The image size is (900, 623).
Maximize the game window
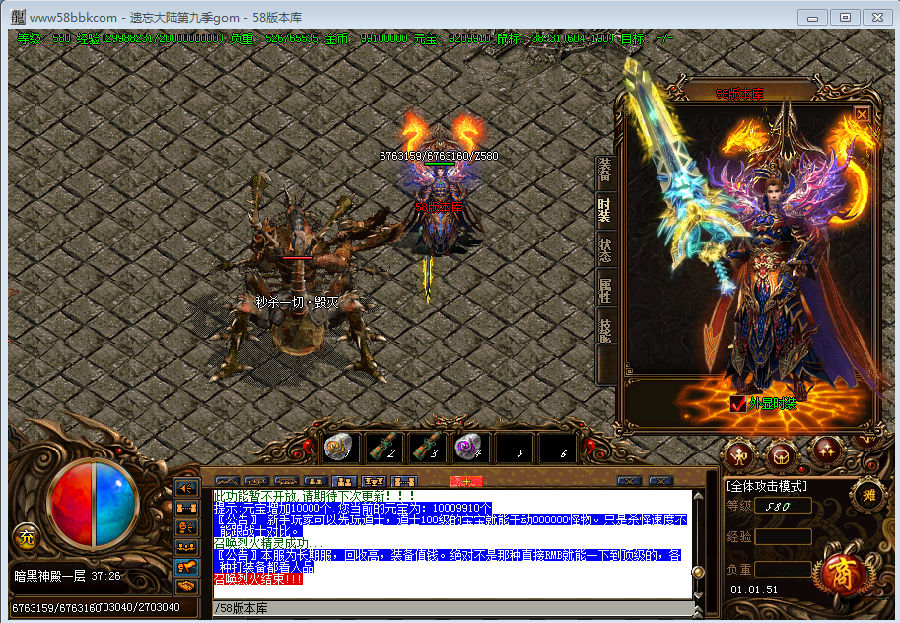click(x=845, y=18)
